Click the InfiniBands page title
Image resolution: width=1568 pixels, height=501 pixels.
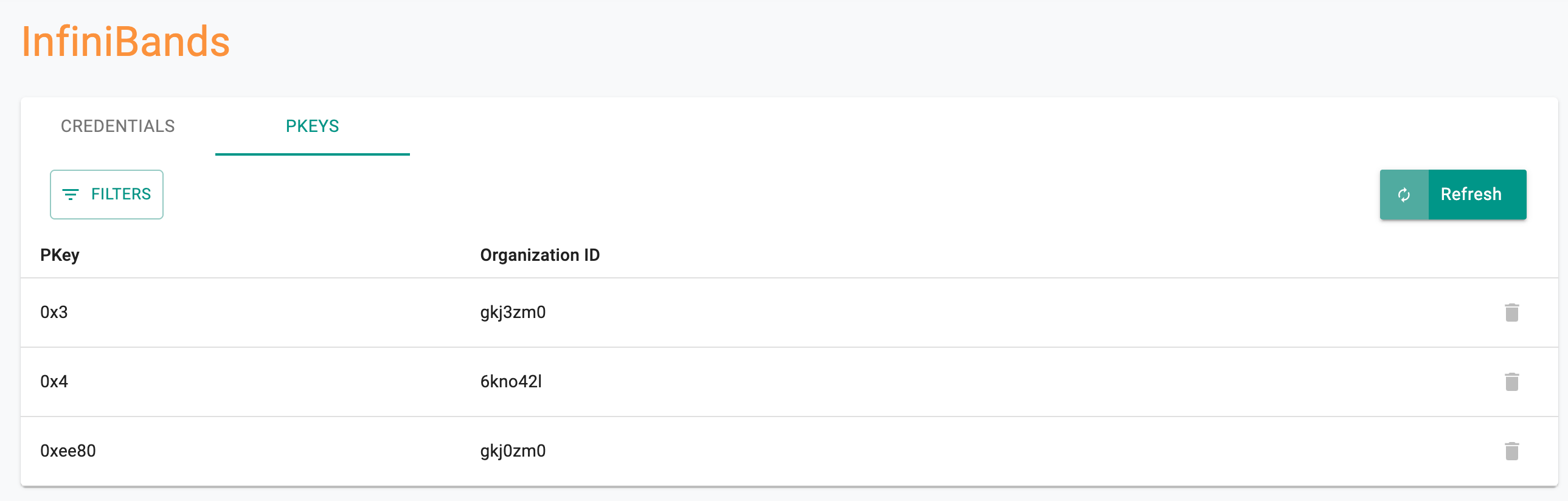coord(126,41)
